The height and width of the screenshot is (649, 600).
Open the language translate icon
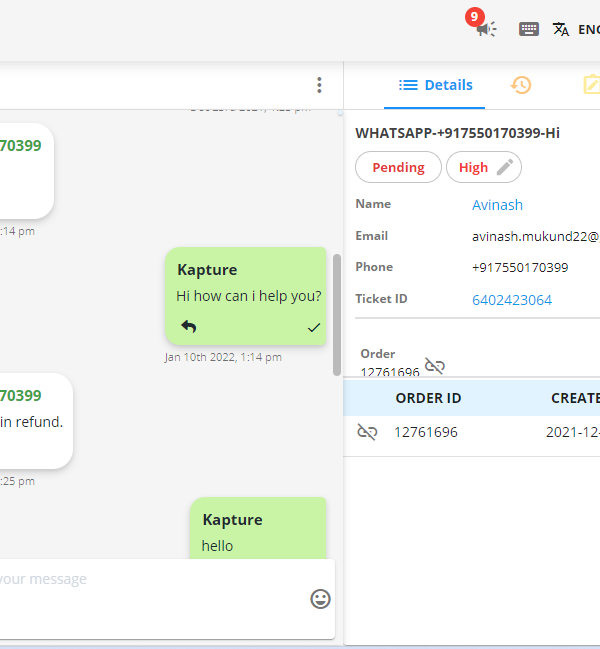point(561,29)
